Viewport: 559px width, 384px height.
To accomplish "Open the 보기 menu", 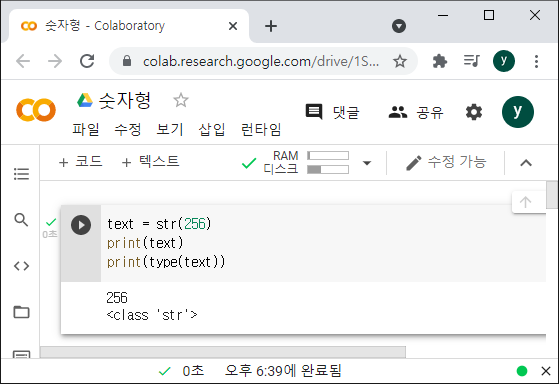I will (170, 129).
